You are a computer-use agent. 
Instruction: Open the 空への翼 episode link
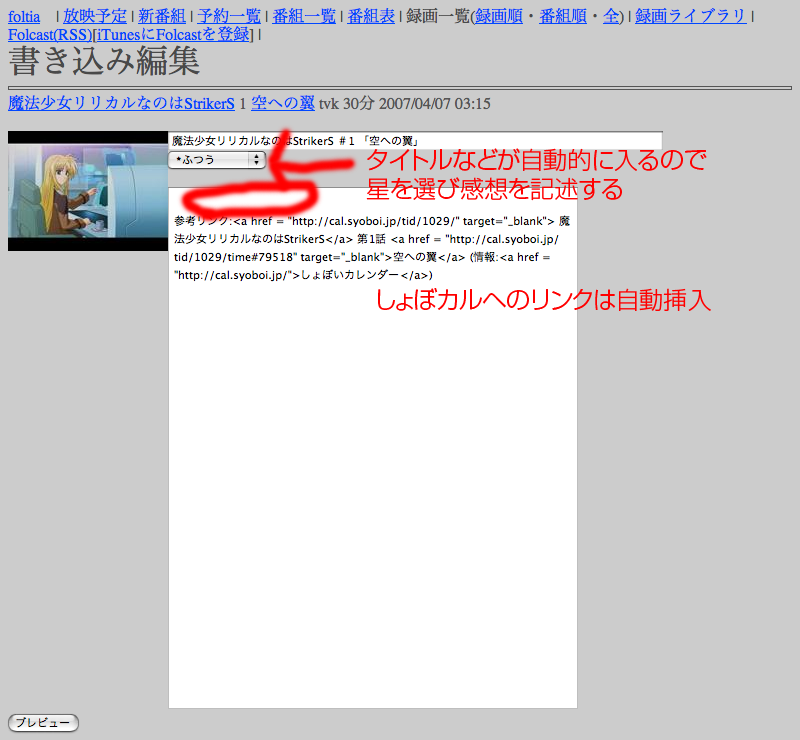(283, 104)
